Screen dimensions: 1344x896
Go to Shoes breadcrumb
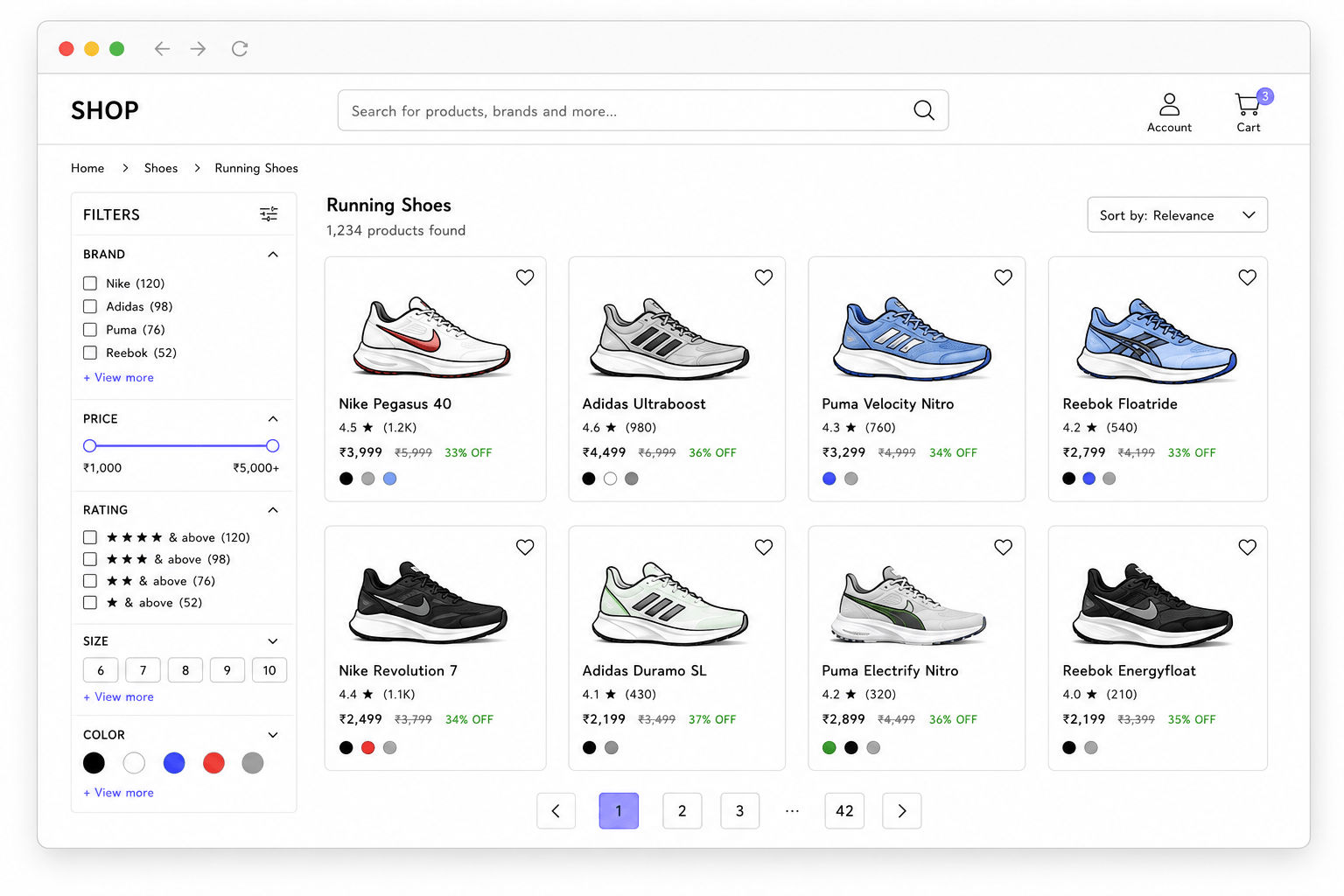pos(161,168)
